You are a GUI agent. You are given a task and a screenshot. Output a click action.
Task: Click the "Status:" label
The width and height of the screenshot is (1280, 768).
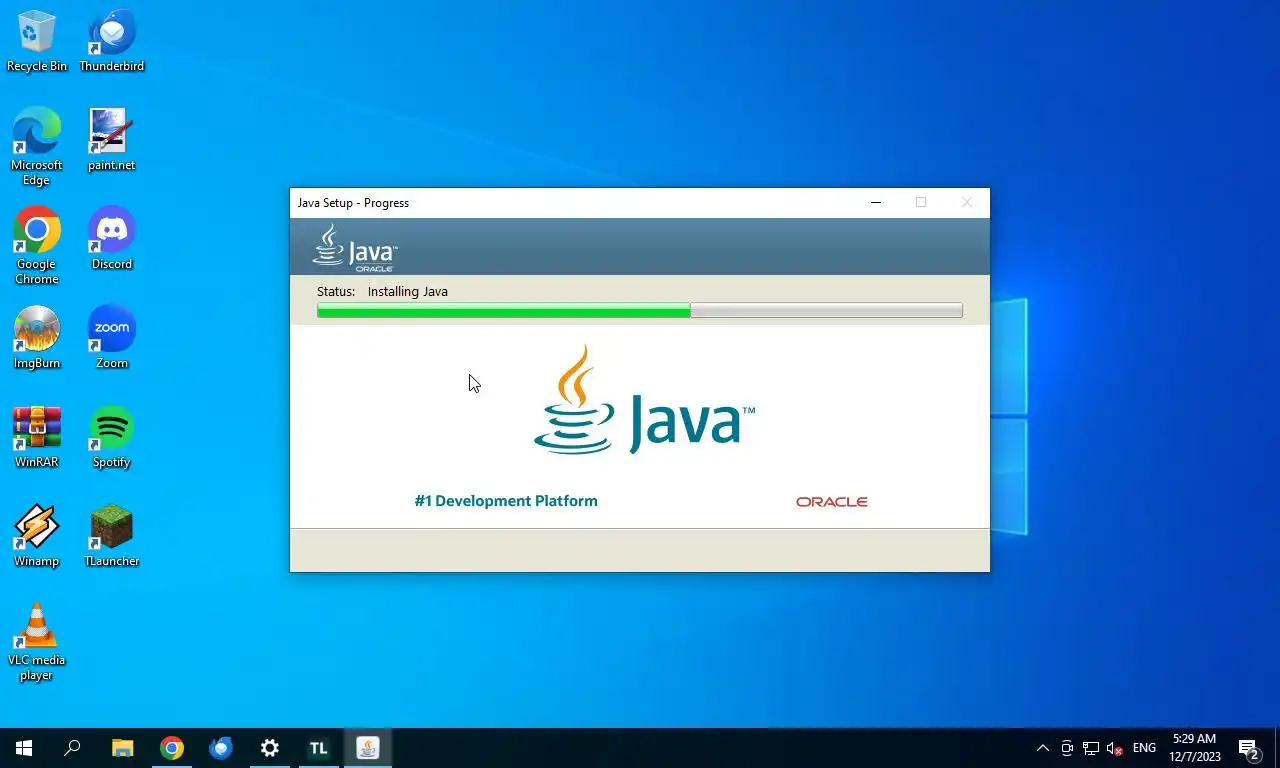coord(336,292)
